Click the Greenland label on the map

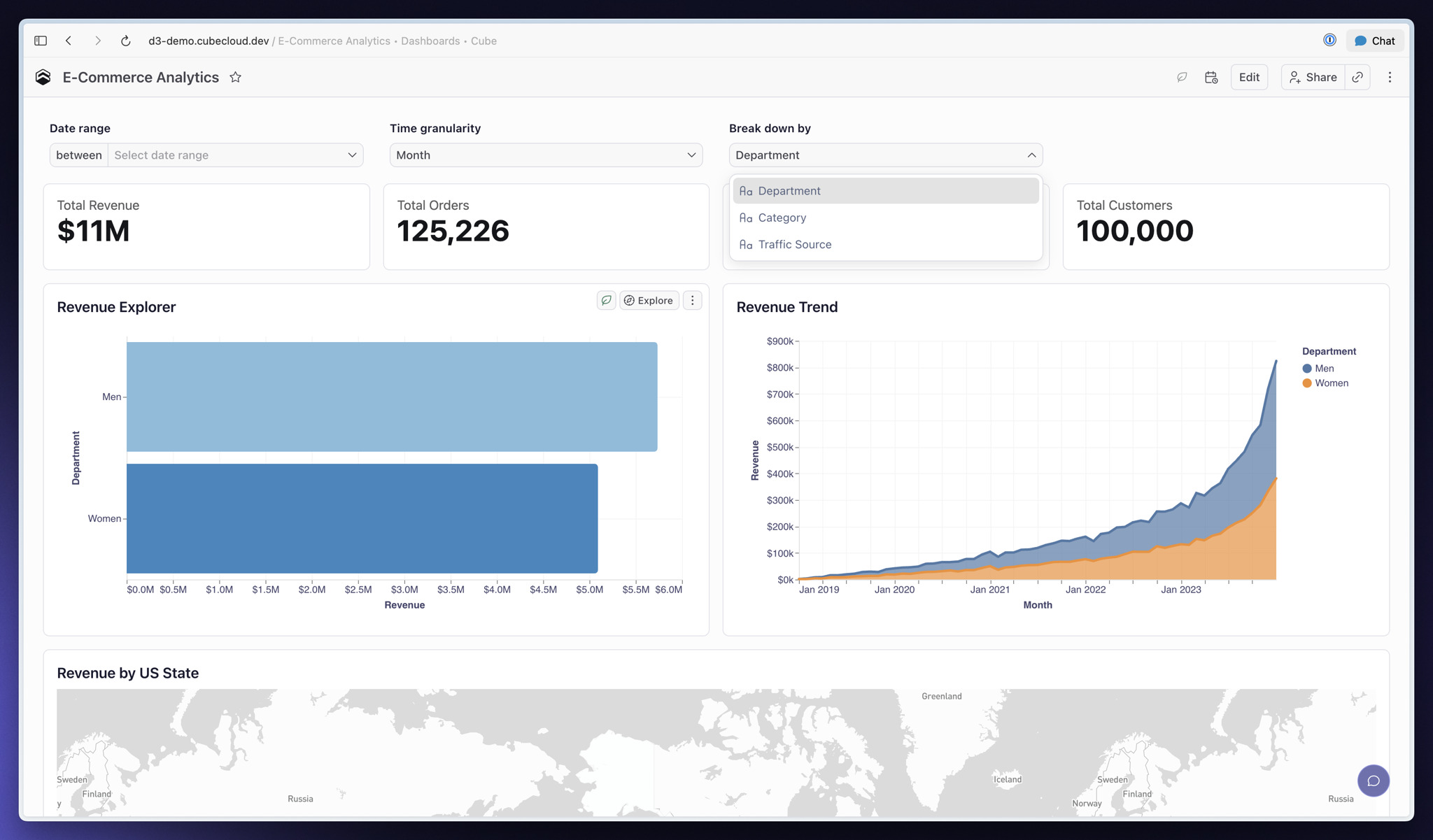tap(941, 696)
